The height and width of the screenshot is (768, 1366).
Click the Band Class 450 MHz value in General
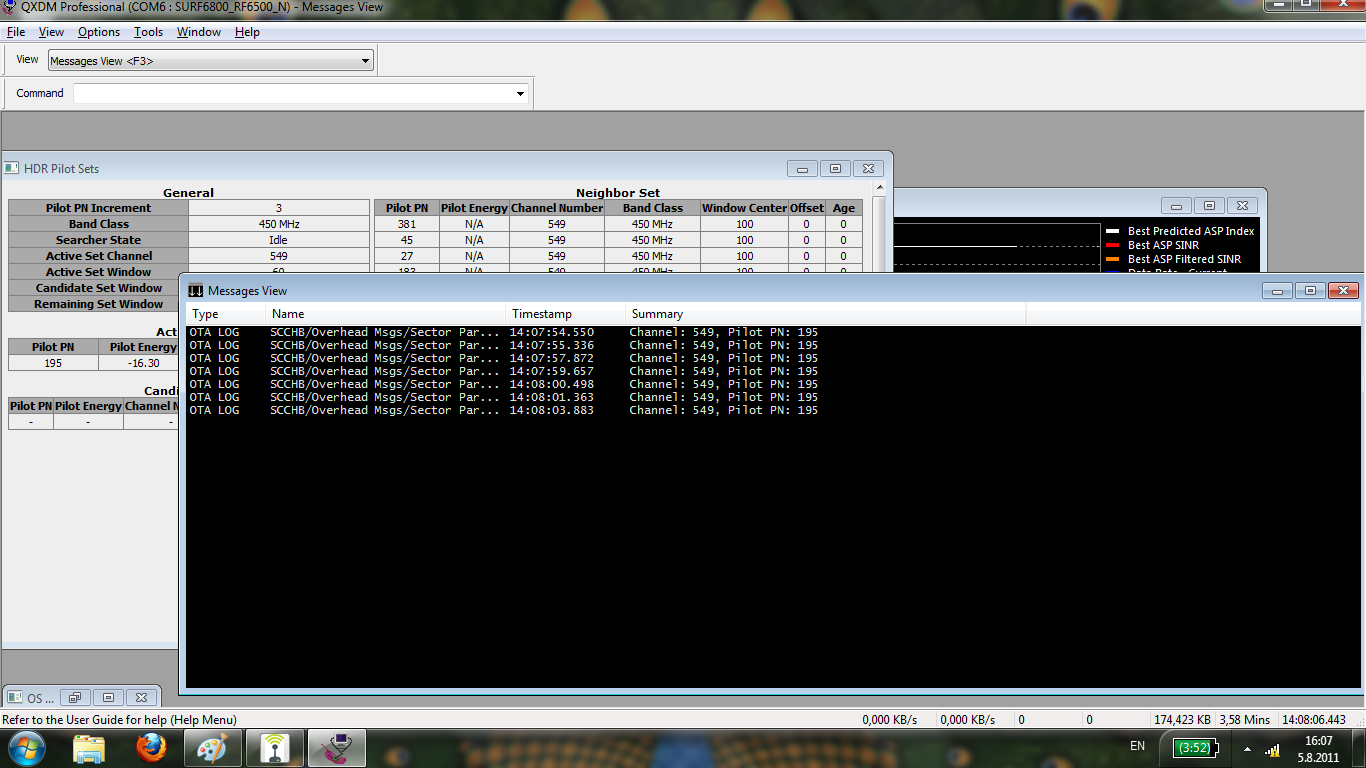[x=279, y=224]
